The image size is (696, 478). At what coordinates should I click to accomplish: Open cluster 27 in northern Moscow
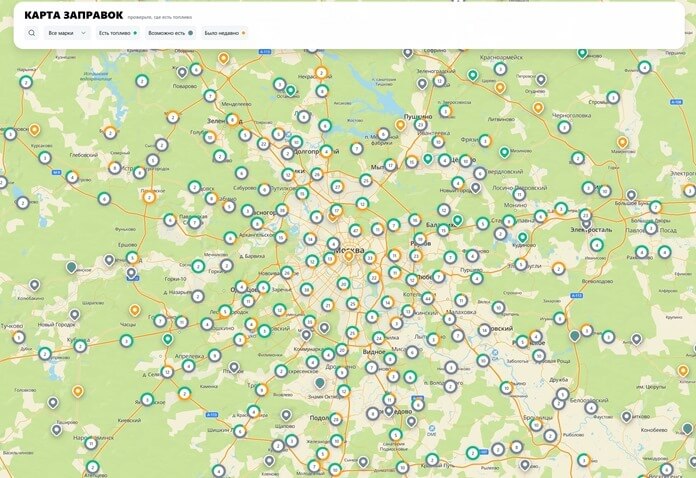tap(337, 186)
